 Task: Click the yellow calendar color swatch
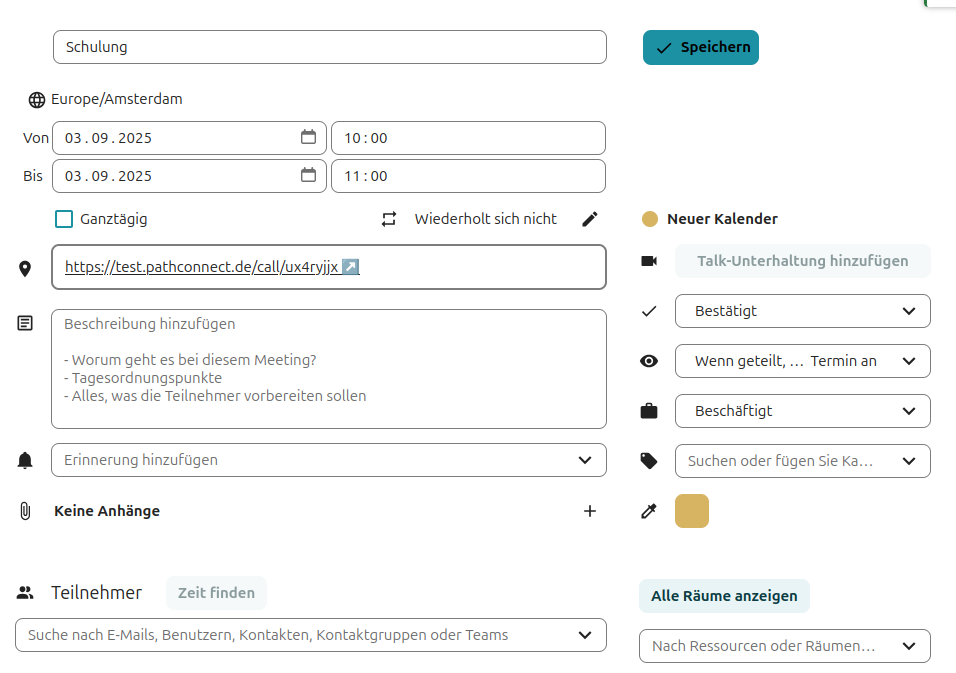pos(691,510)
